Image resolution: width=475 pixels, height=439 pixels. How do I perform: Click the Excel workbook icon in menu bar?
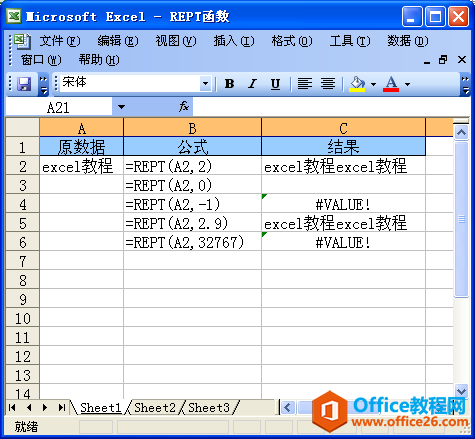point(22,41)
